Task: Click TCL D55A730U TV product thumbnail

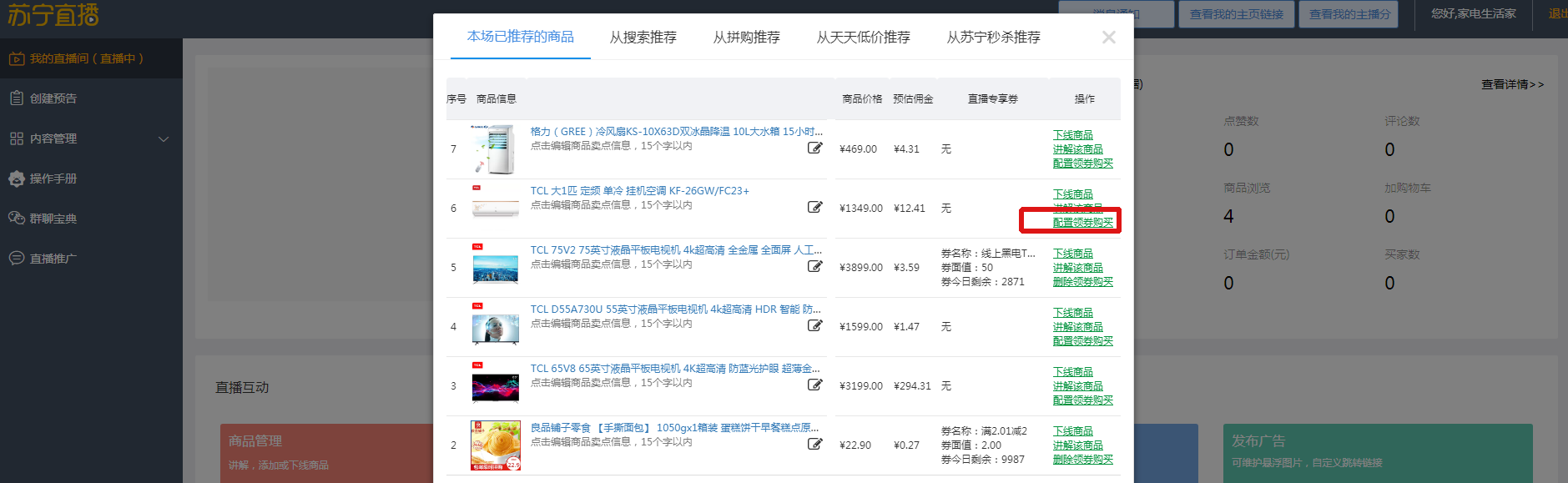Action: pos(496,326)
